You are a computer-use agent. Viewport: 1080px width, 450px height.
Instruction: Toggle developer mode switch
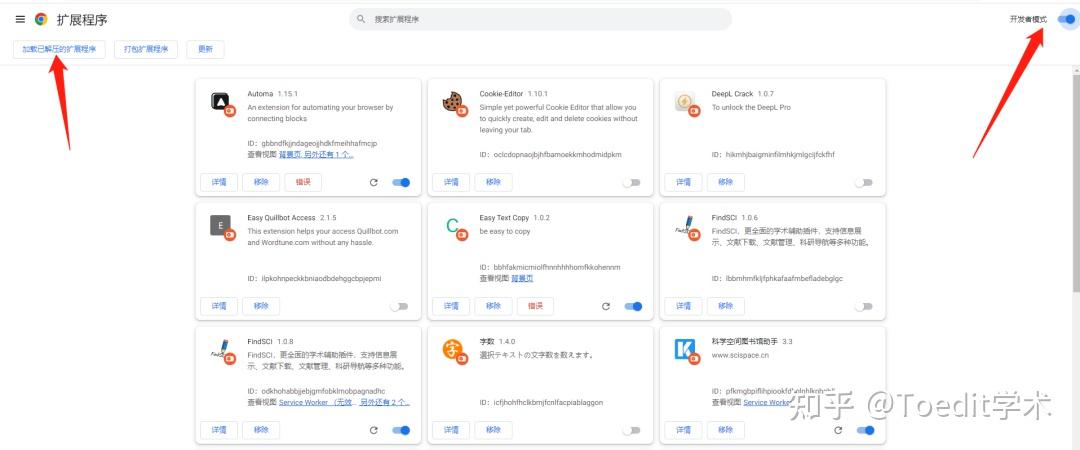point(1066,19)
